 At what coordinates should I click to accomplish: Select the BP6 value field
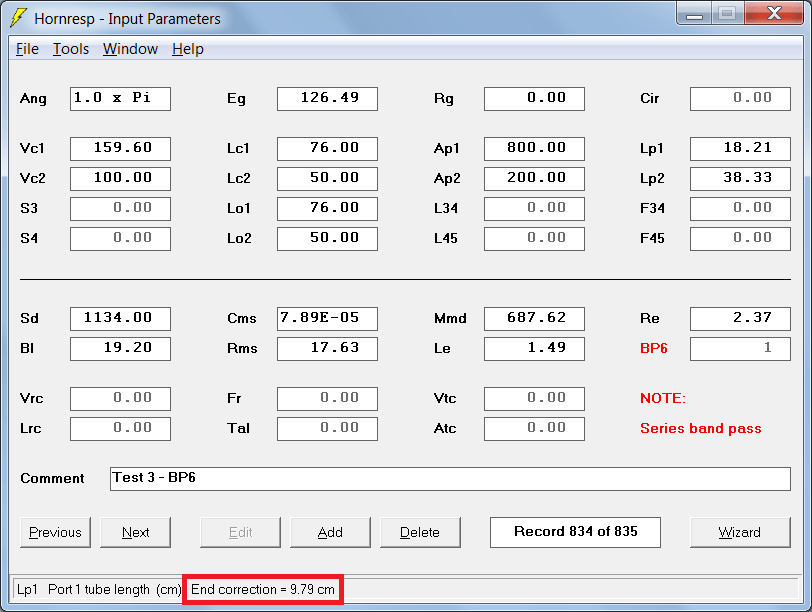[x=741, y=349]
